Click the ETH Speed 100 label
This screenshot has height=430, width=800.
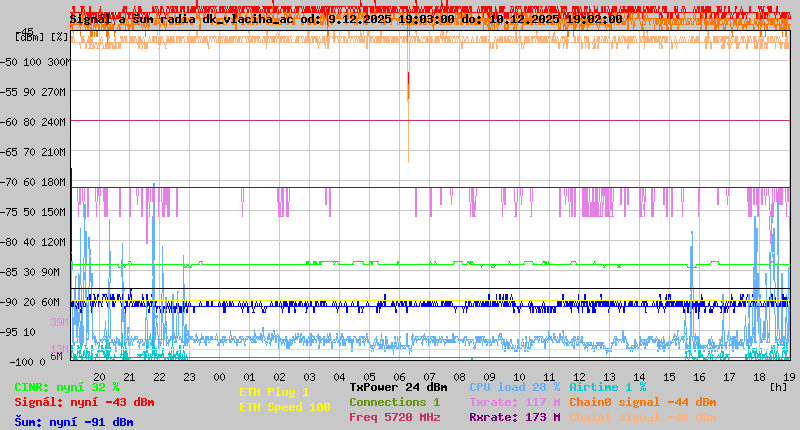tap(284, 407)
